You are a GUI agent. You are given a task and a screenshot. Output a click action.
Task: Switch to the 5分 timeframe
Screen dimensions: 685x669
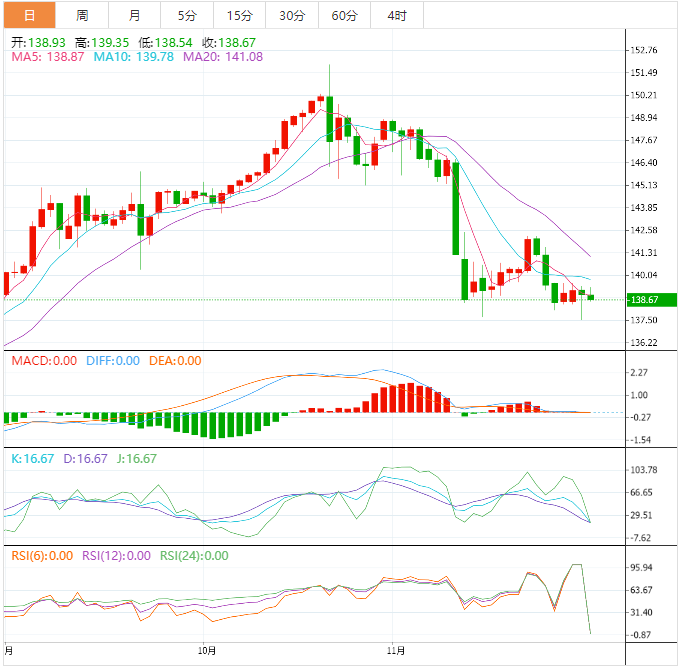coord(187,15)
